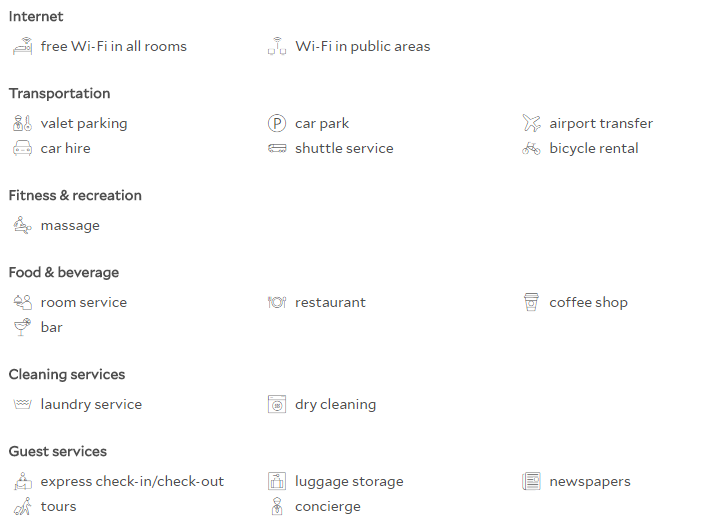The image size is (726, 530).
Task: Select the luggage storage icon
Action: (277, 481)
